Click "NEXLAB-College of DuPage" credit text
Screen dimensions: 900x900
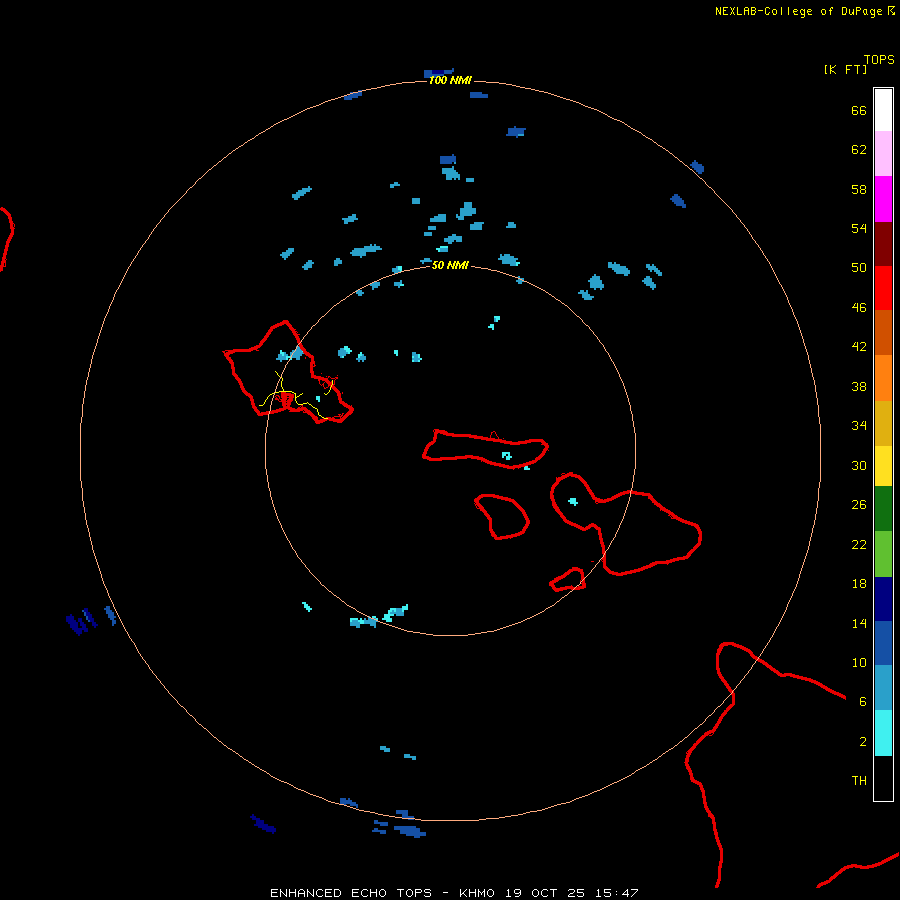click(798, 11)
